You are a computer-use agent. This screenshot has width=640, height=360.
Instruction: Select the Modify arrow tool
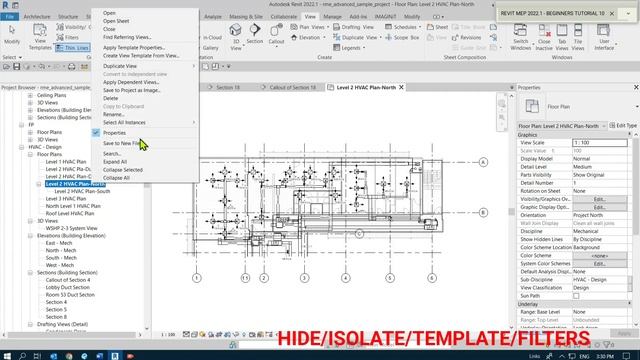pyautogui.click(x=11, y=34)
